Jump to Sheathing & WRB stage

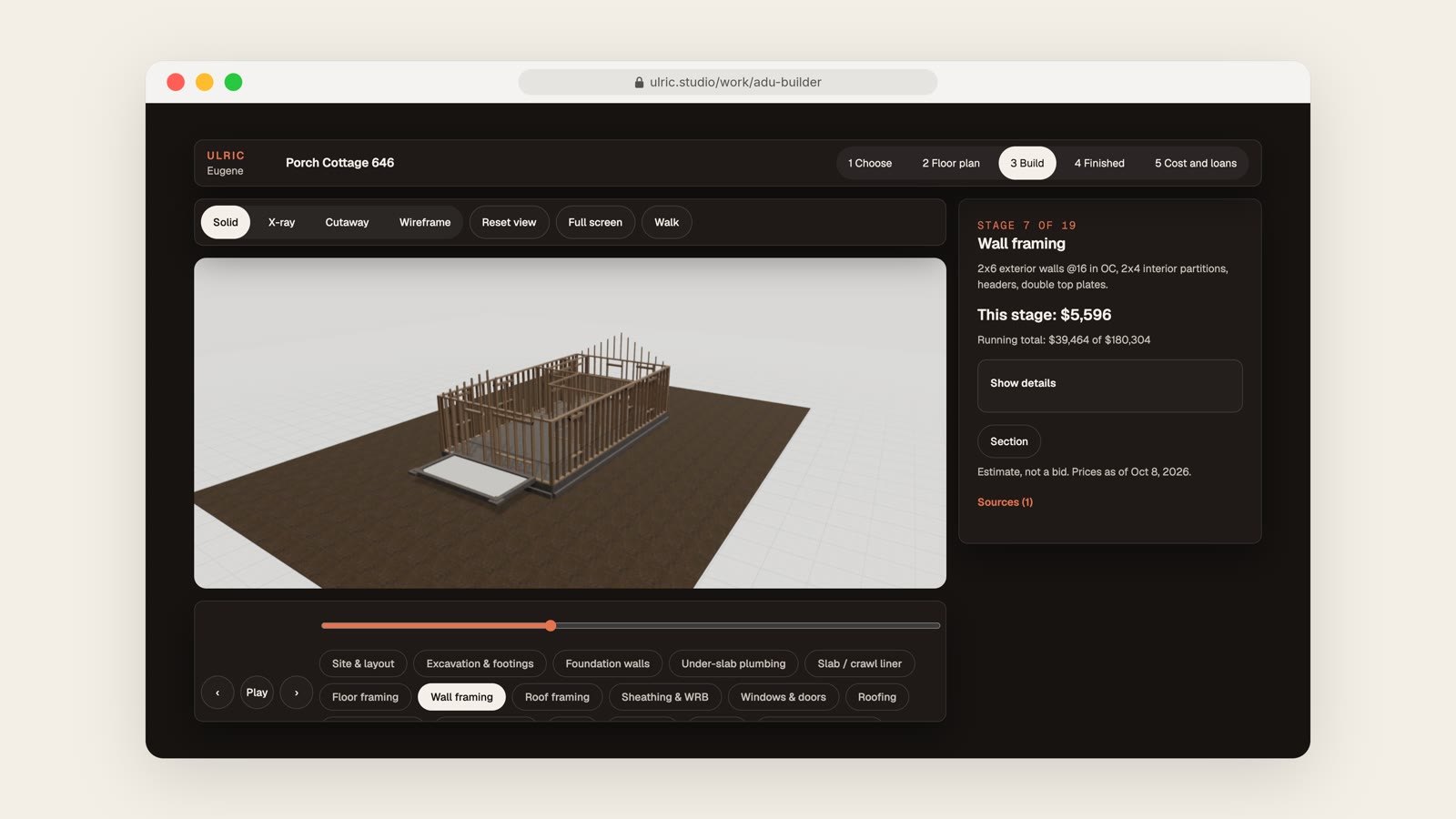pyautogui.click(x=665, y=697)
